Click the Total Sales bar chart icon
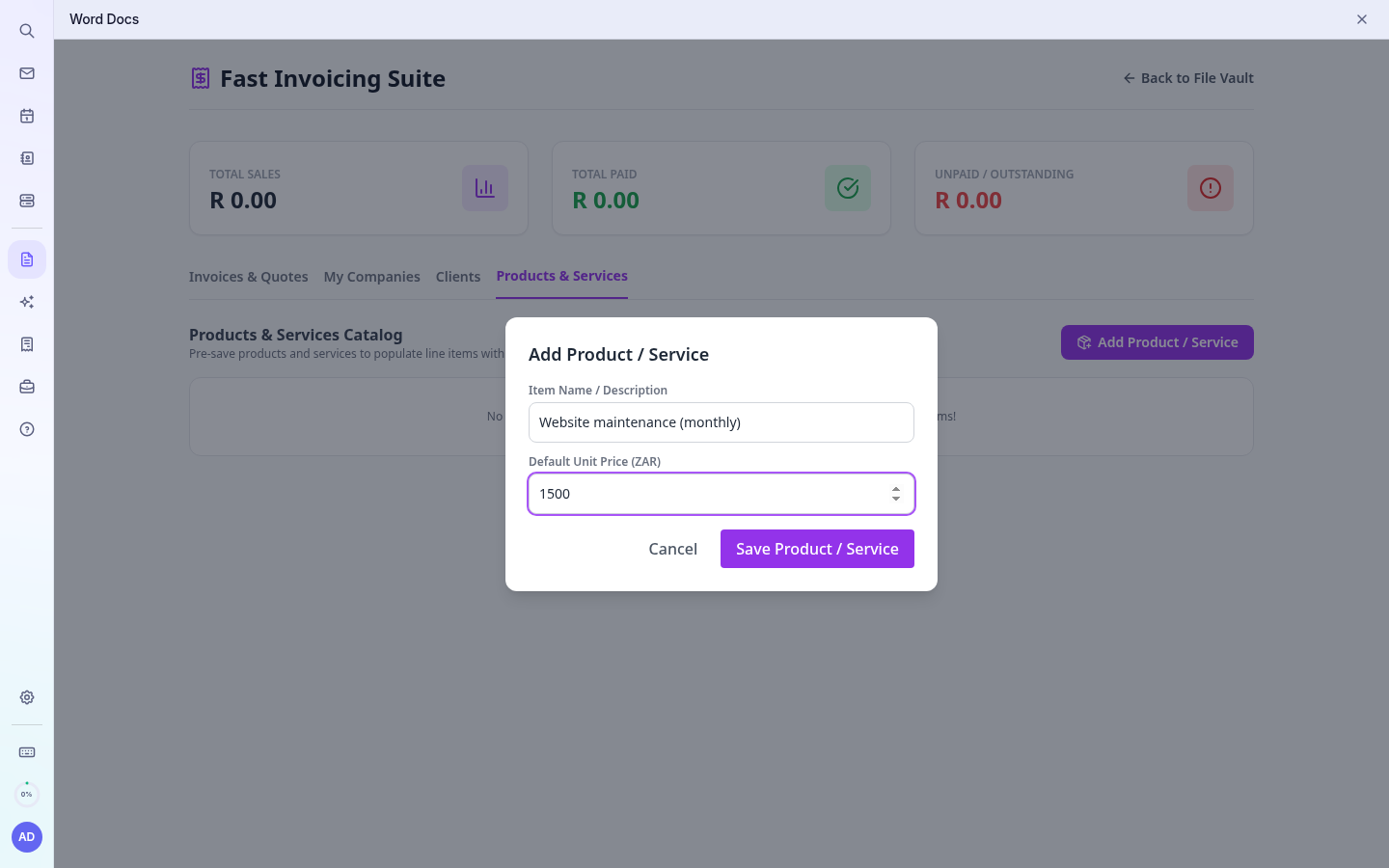The width and height of the screenshot is (1389, 868). coord(485,188)
